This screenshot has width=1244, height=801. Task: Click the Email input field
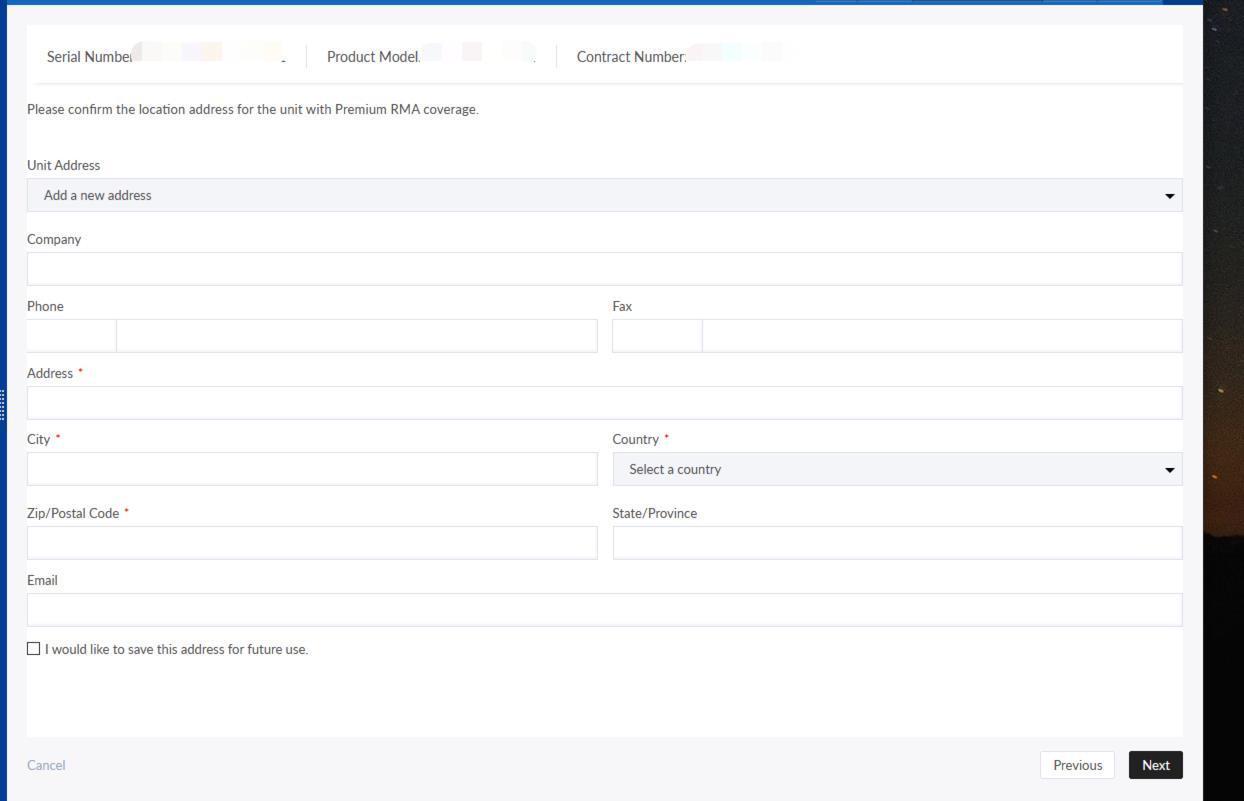604,610
